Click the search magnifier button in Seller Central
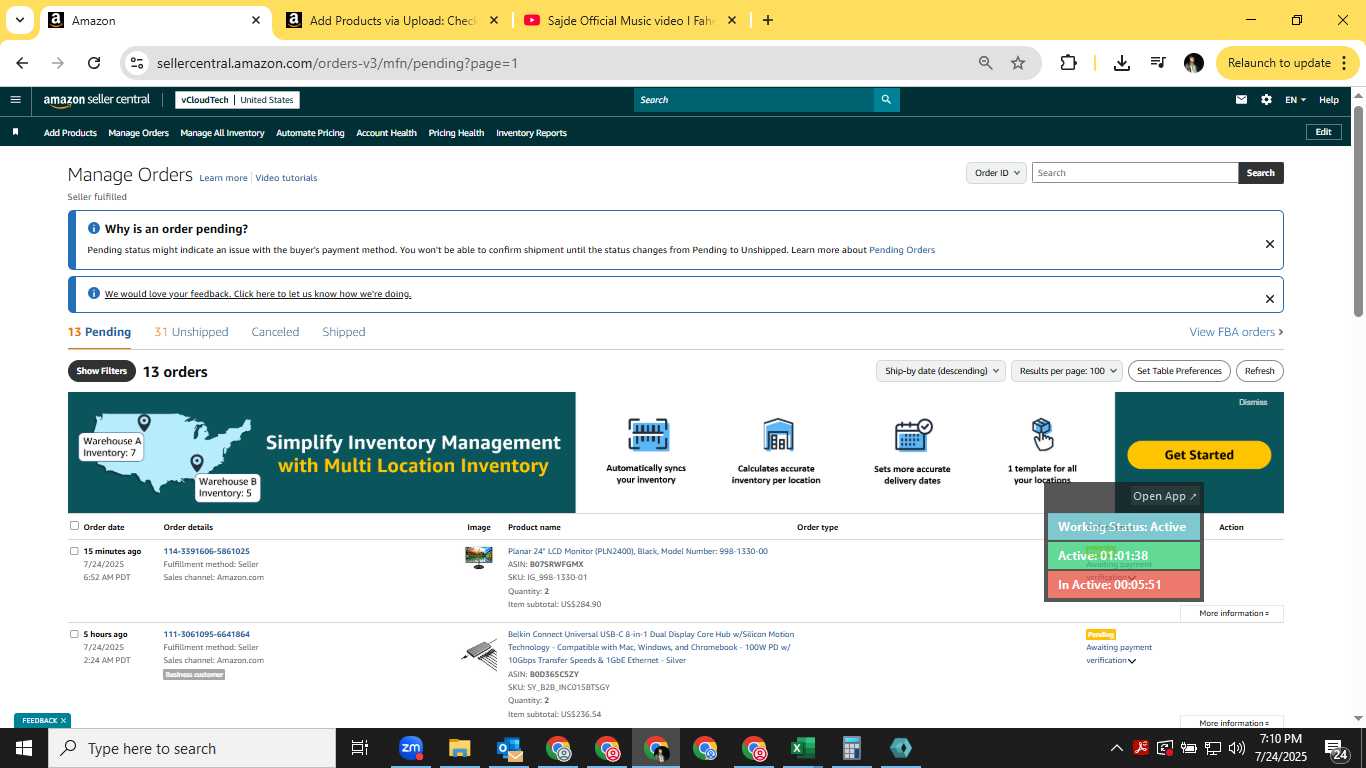1366x768 pixels. pos(886,100)
